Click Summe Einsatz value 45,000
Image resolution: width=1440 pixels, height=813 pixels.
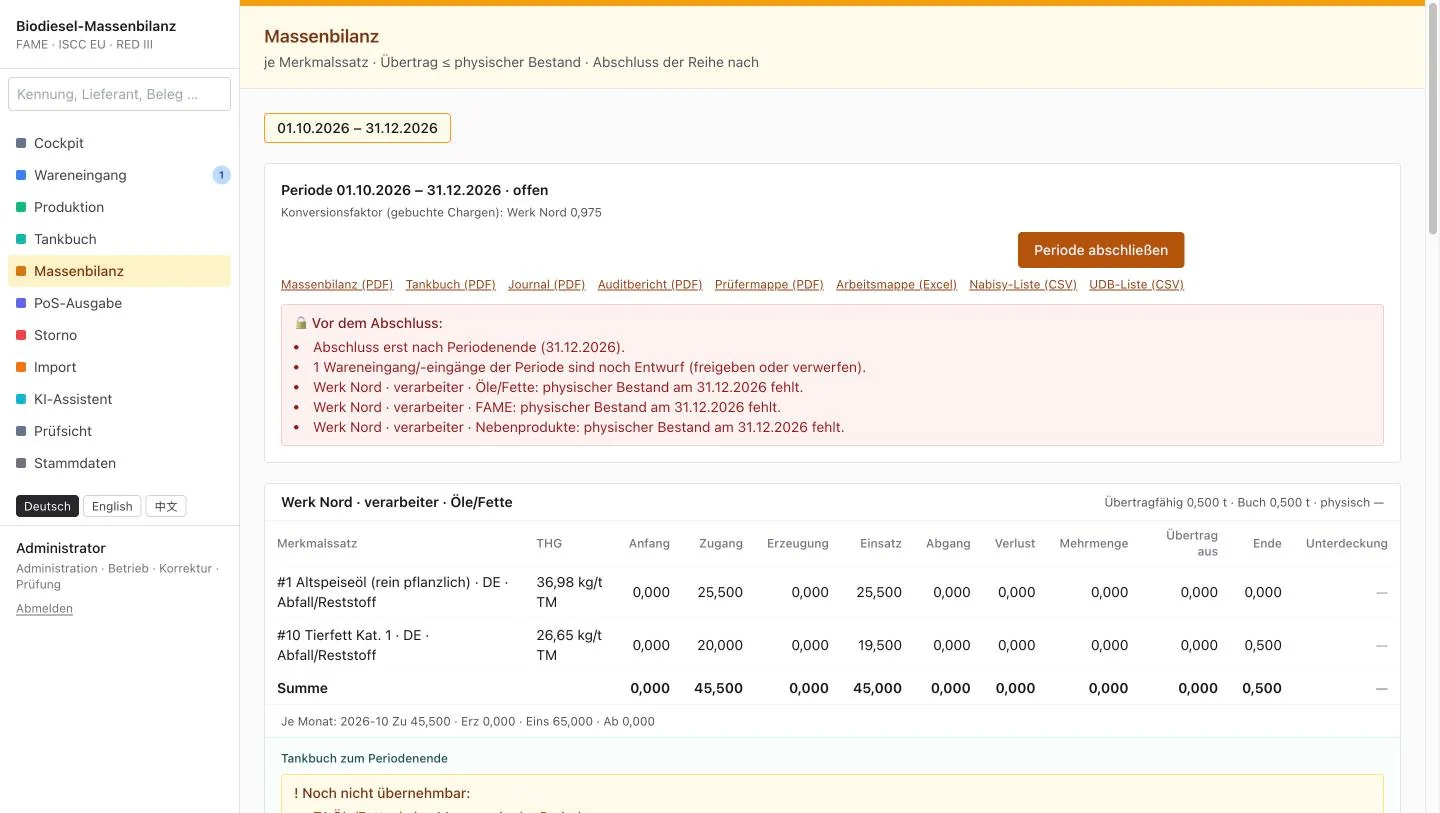[x=877, y=688]
